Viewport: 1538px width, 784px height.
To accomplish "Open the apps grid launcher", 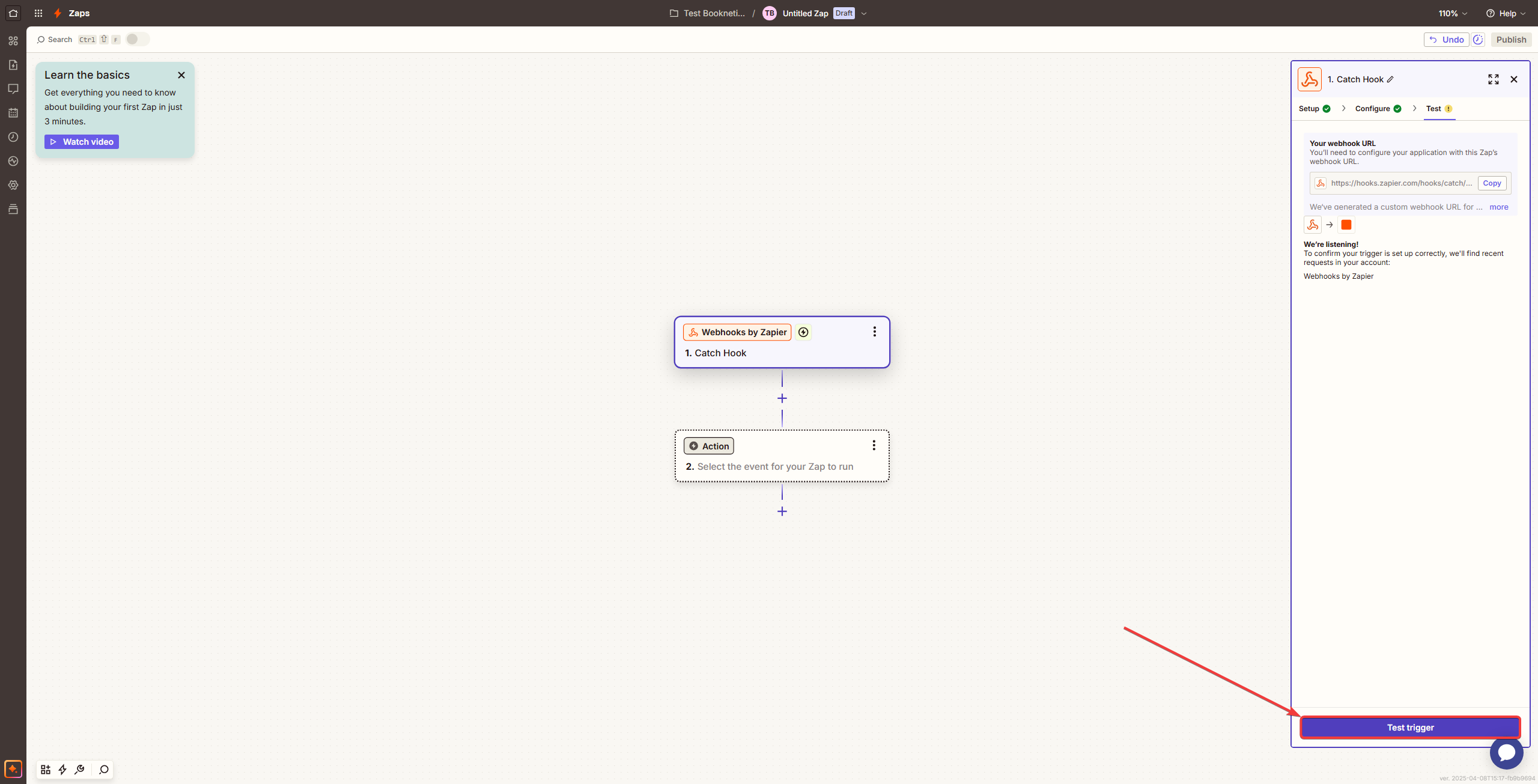I will tap(38, 13).
